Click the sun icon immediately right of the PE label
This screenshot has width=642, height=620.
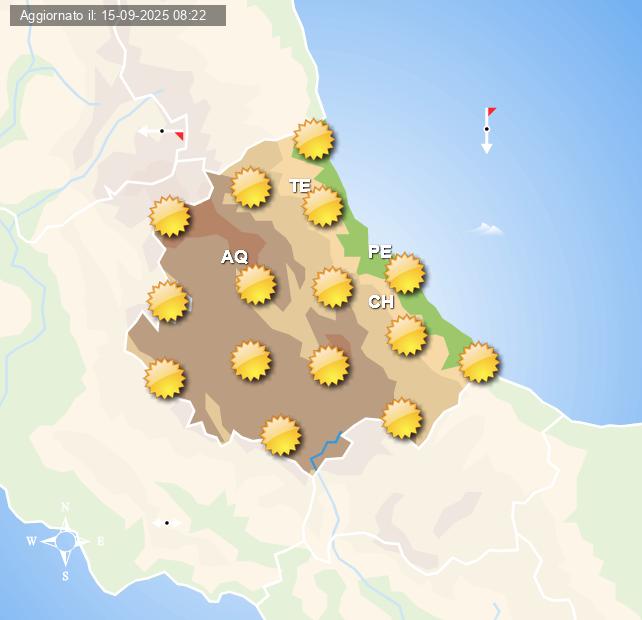pyautogui.click(x=405, y=273)
